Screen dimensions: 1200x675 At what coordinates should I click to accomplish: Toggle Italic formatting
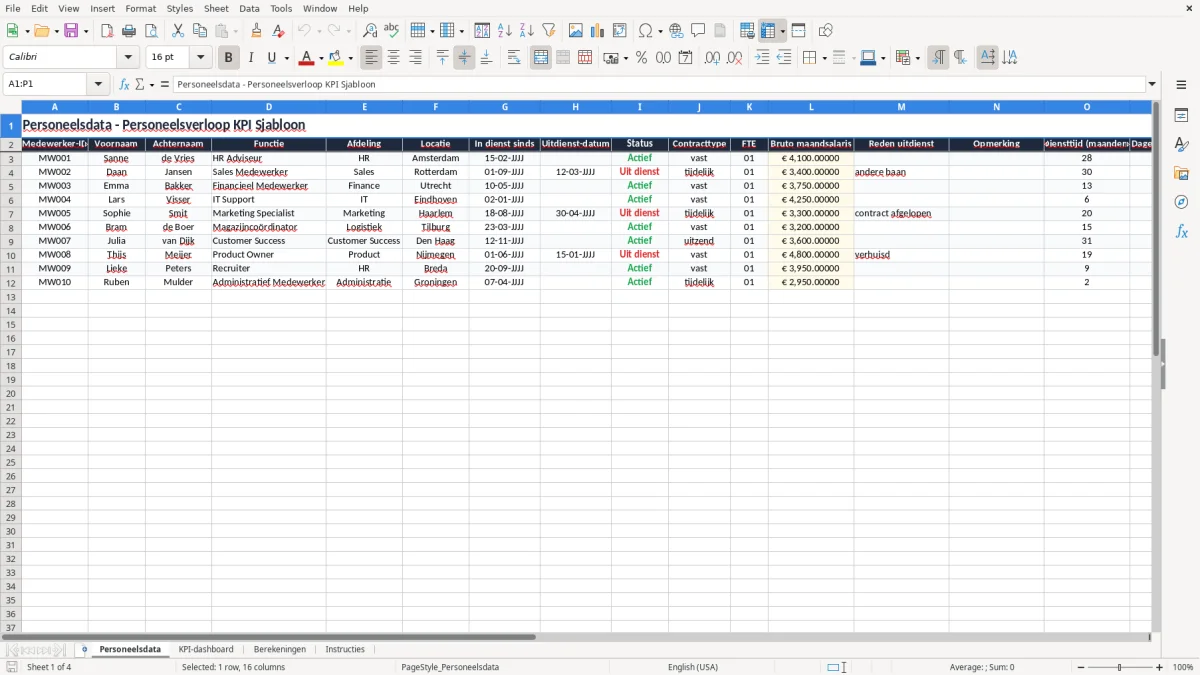point(251,58)
